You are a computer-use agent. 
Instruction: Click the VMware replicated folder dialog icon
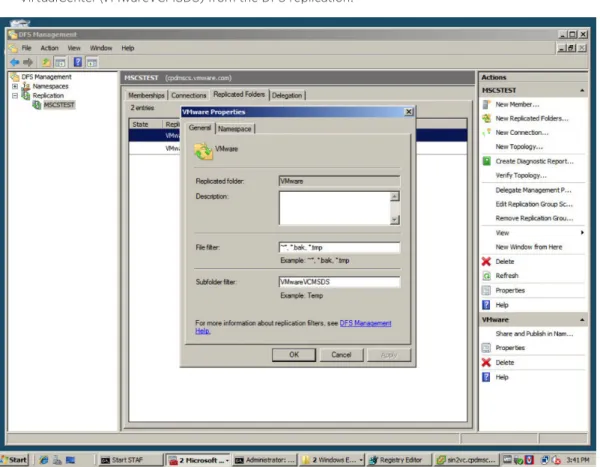pyautogui.click(x=203, y=151)
